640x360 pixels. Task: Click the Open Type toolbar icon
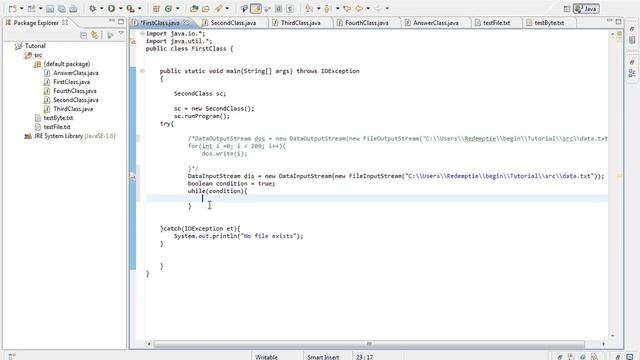(194, 8)
